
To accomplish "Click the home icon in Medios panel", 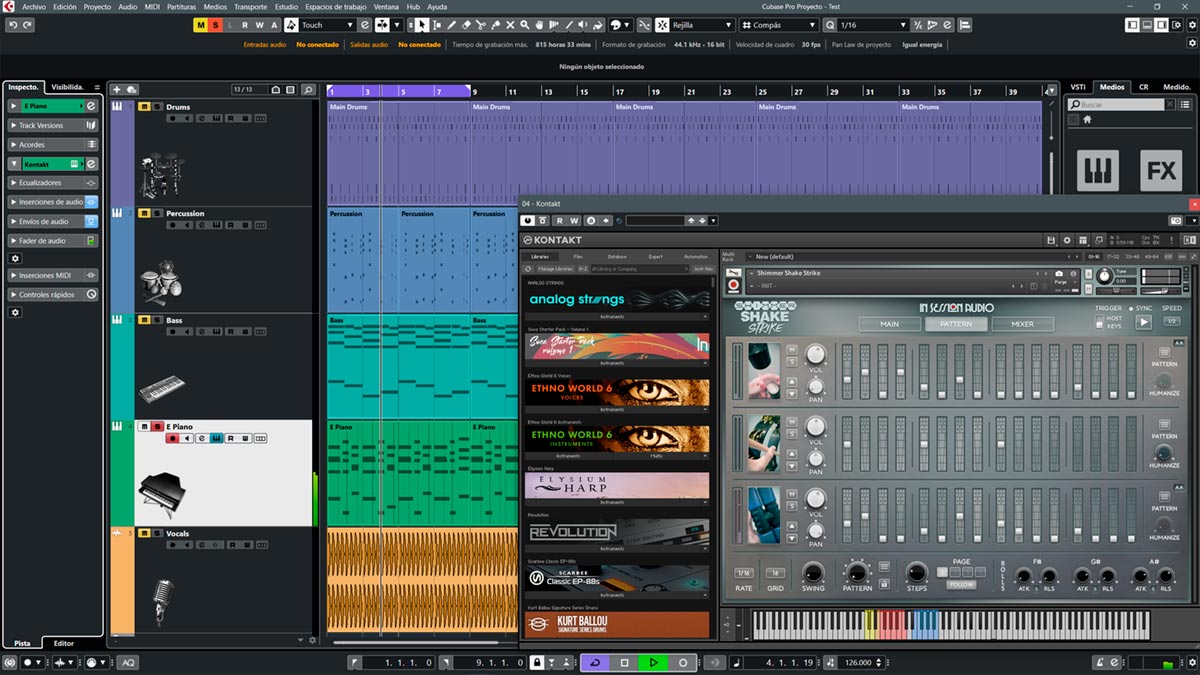I will tap(1087, 119).
